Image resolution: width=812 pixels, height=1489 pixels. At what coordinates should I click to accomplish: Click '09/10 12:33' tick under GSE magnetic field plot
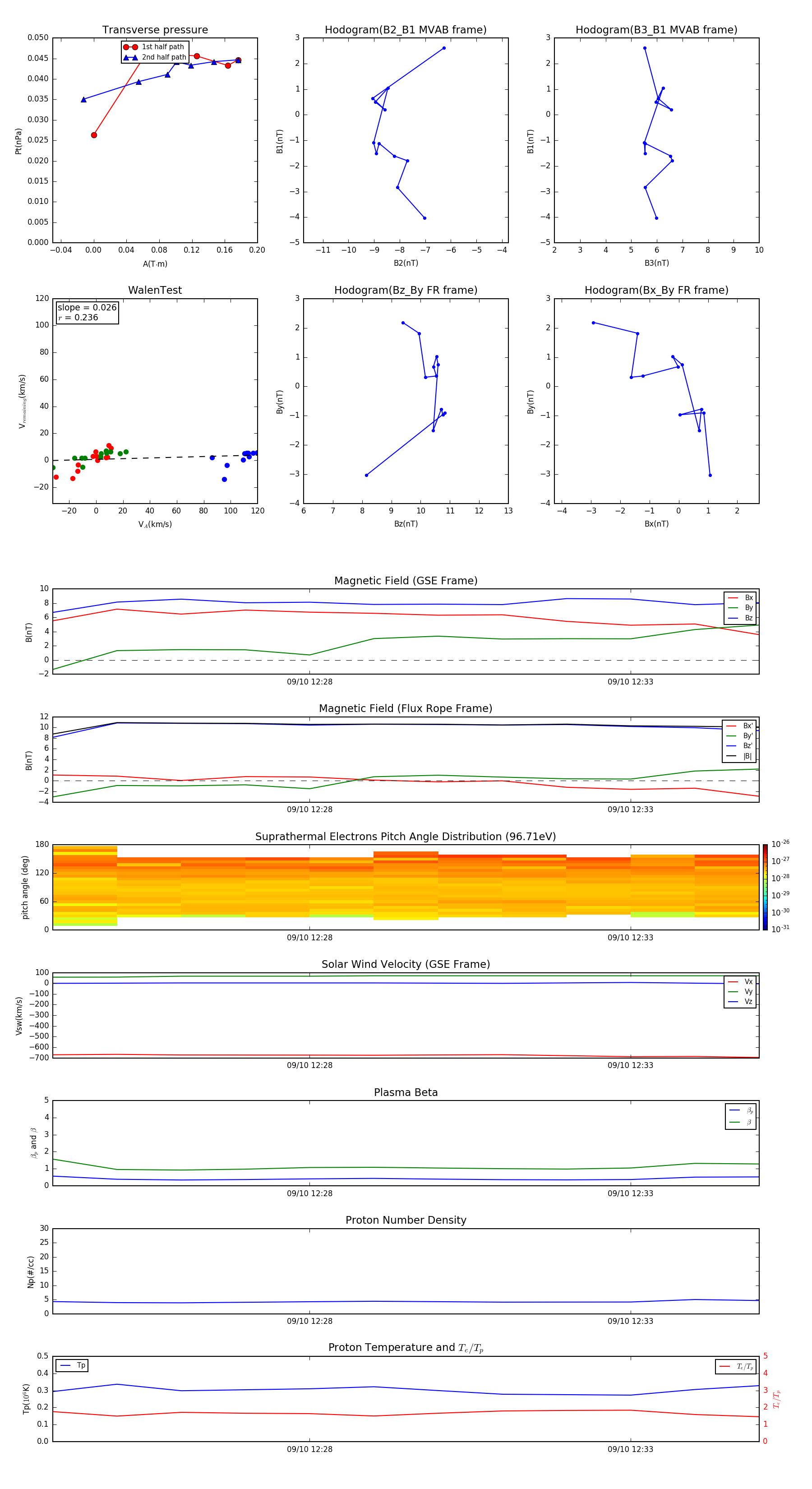pyautogui.click(x=631, y=682)
